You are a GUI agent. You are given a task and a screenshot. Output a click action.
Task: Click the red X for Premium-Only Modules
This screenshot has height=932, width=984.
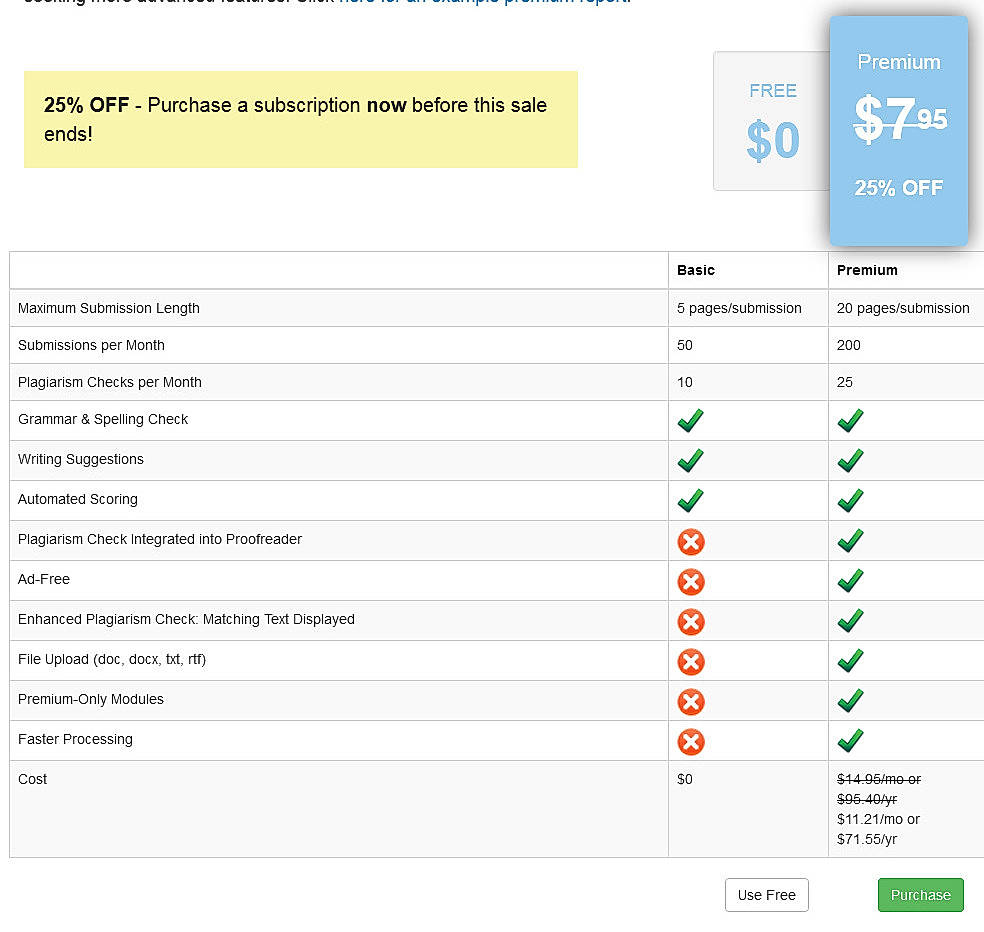(690, 701)
